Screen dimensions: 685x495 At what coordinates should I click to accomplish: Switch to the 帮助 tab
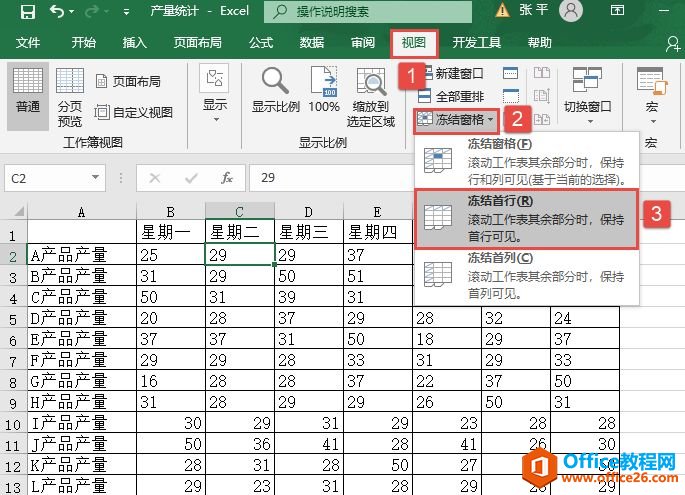pos(540,43)
